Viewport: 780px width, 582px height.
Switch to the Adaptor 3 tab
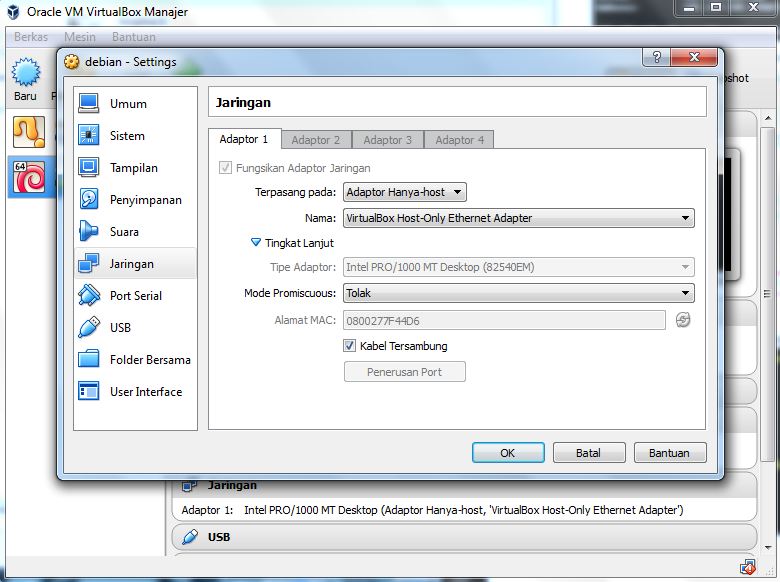[388, 140]
